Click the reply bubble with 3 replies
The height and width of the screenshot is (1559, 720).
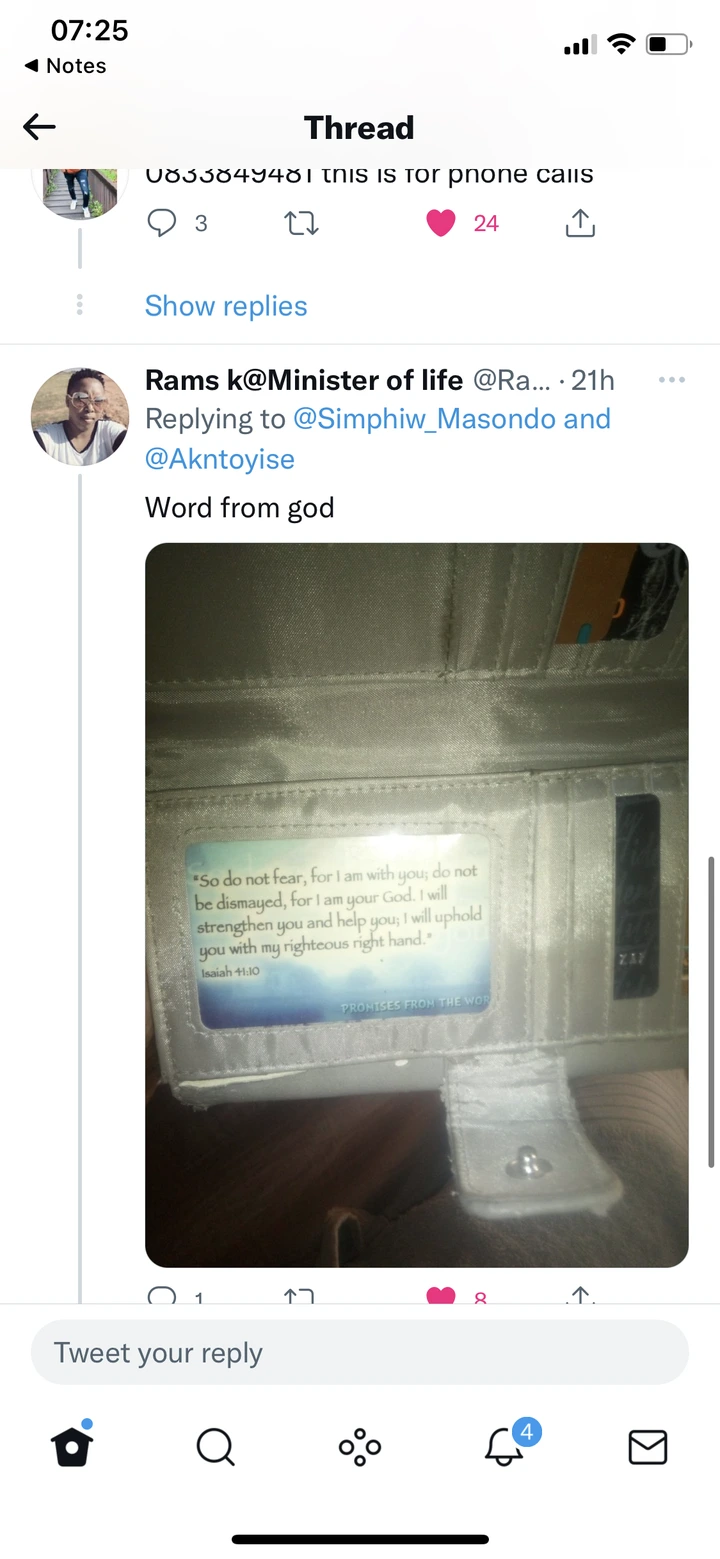[x=177, y=223]
